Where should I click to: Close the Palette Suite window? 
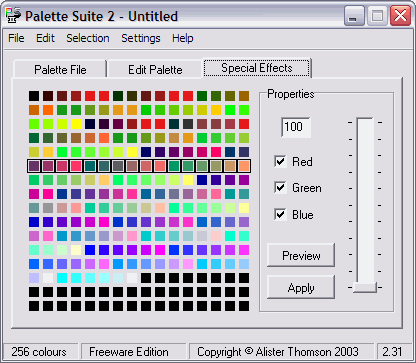point(400,16)
